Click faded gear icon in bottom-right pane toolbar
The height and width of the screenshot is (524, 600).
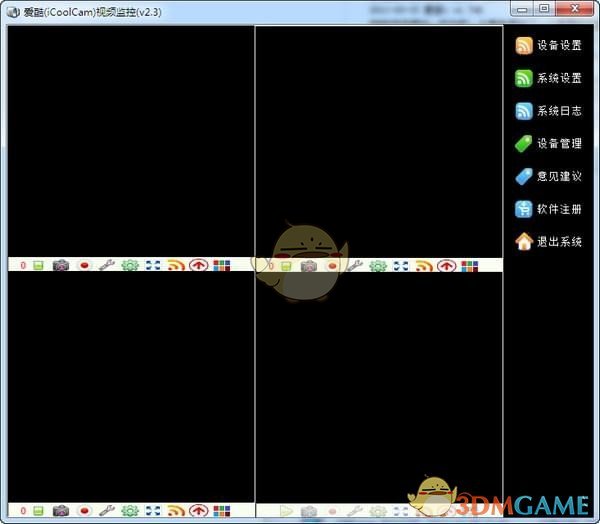click(378, 511)
